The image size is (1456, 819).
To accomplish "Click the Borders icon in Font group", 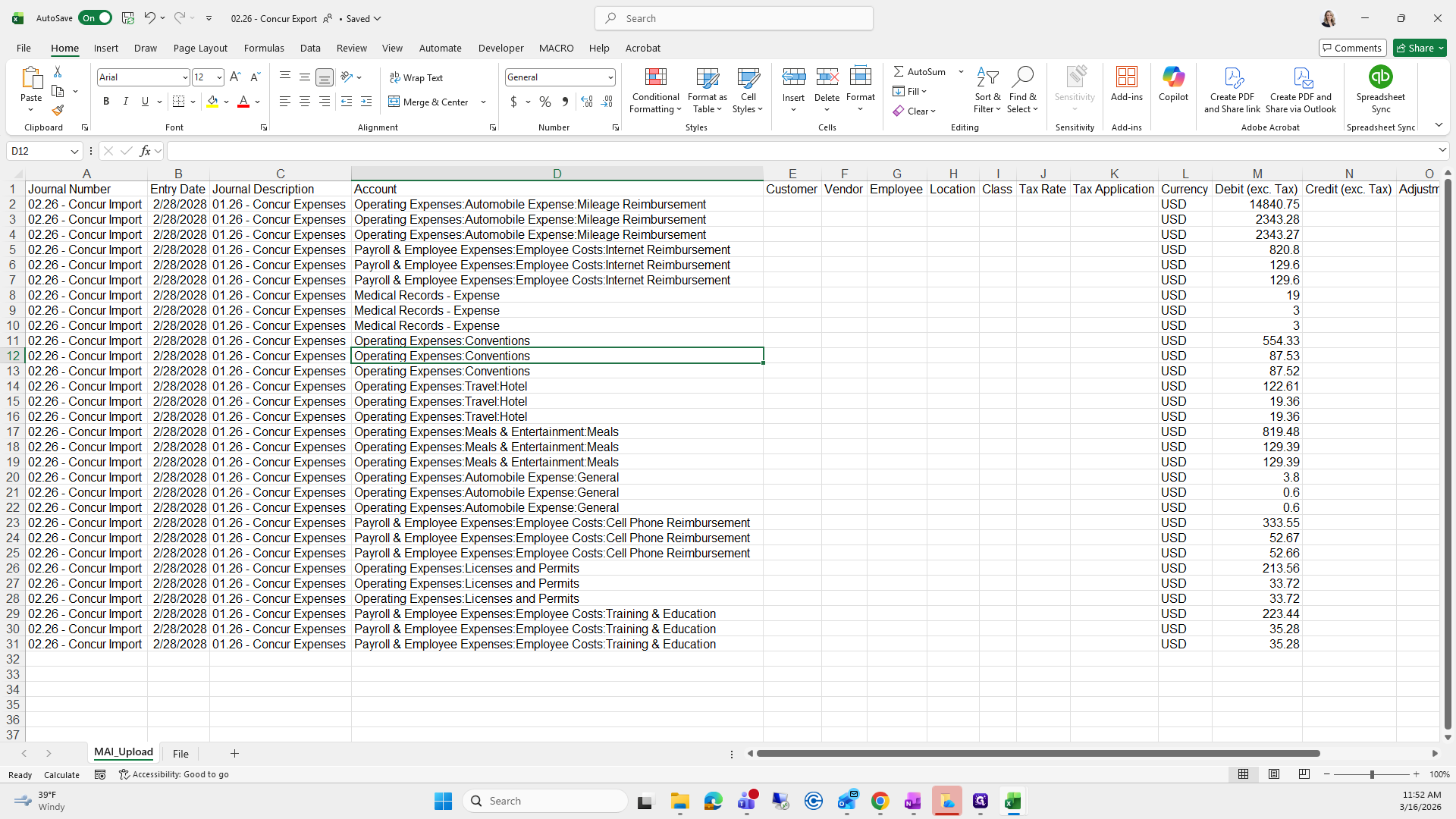I will pos(179,102).
